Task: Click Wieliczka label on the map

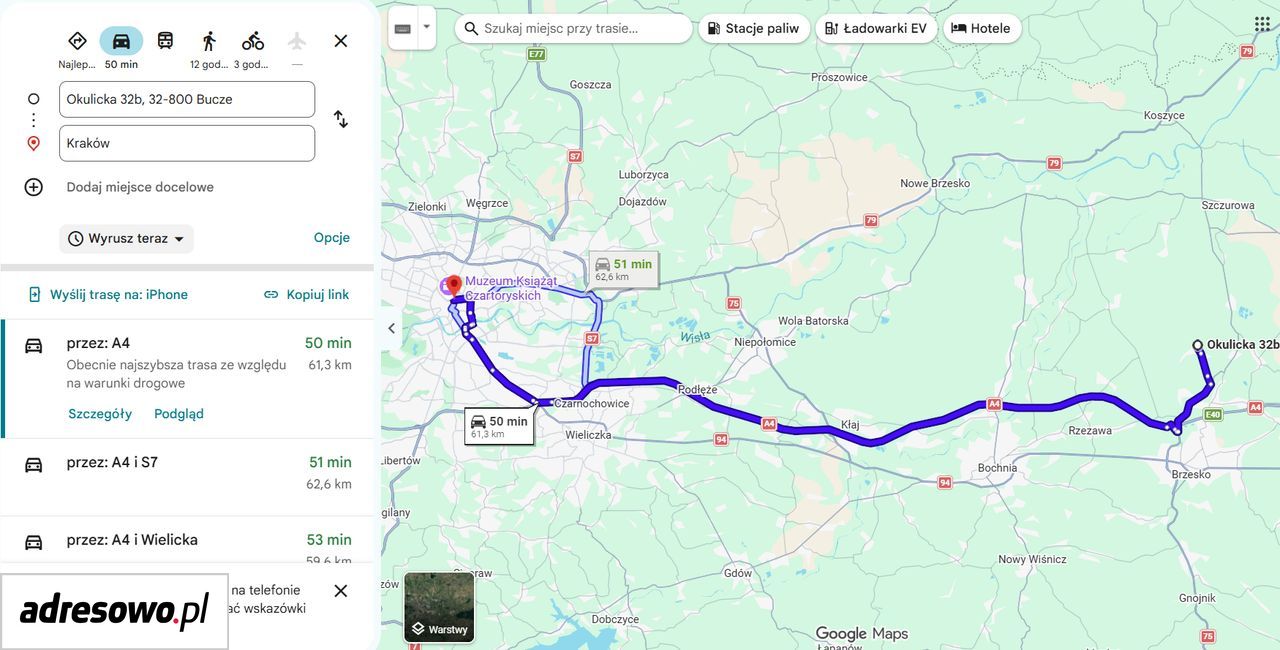Action: (x=588, y=435)
